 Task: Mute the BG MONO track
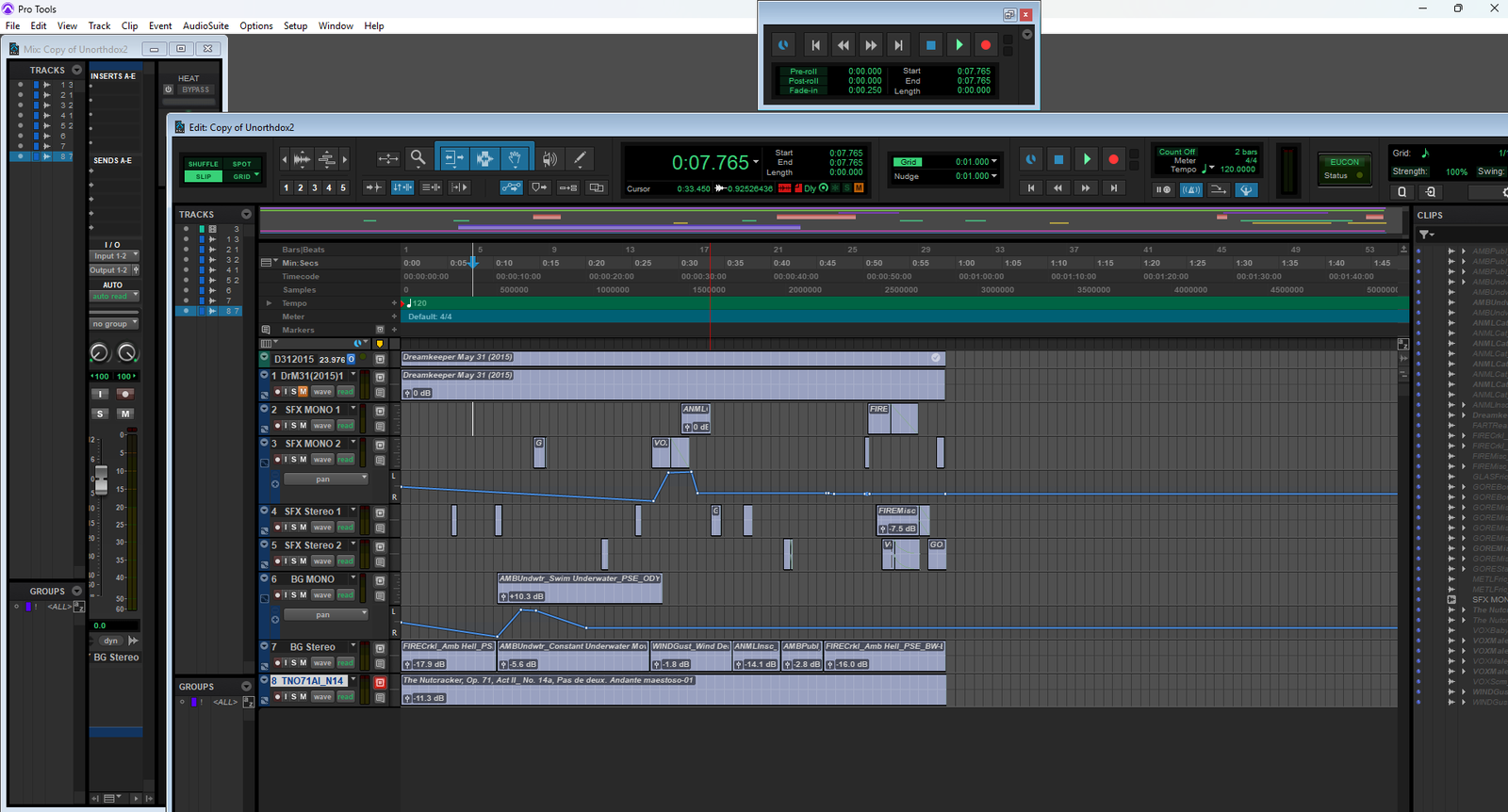303,595
